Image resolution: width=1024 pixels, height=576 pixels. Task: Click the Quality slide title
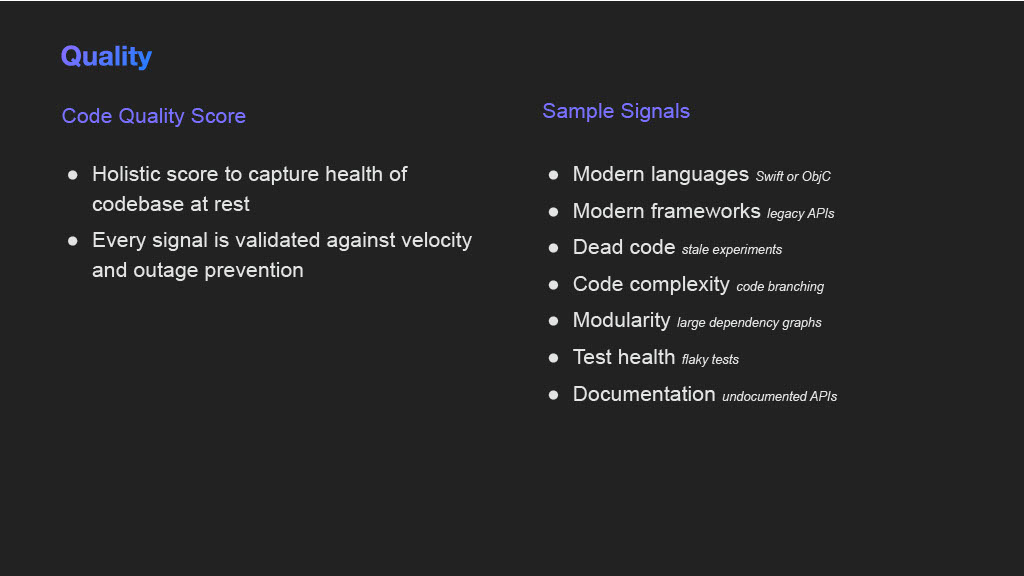106,57
